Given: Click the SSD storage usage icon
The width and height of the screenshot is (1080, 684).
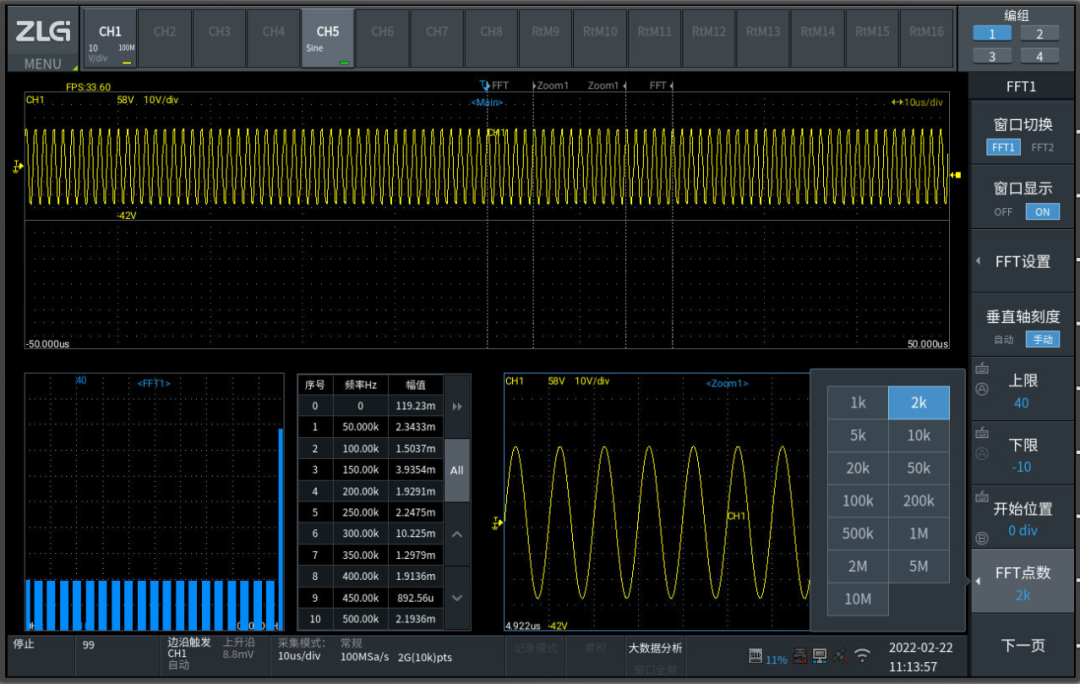Looking at the screenshot, I should (x=756, y=656).
